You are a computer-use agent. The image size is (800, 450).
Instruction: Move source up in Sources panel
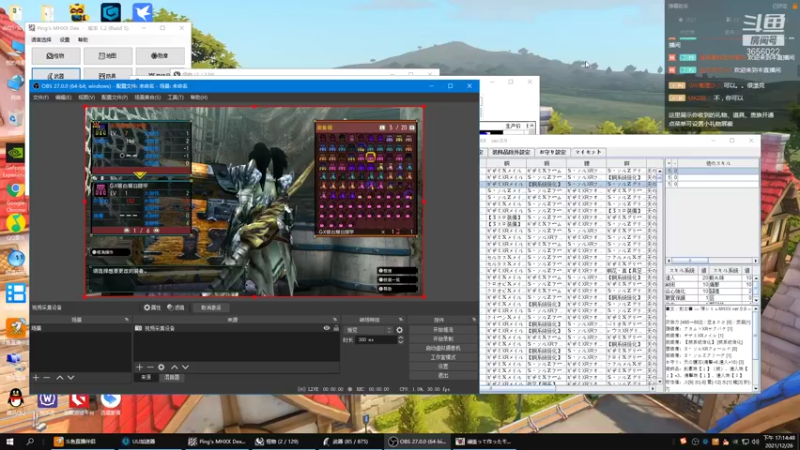tap(174, 367)
